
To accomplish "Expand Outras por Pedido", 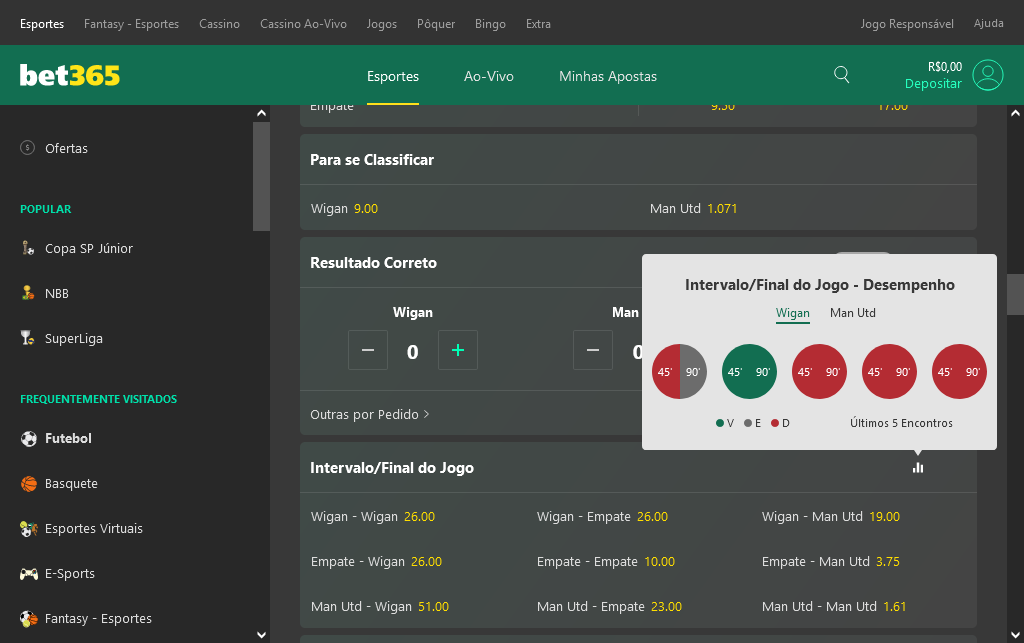I will click(x=370, y=415).
